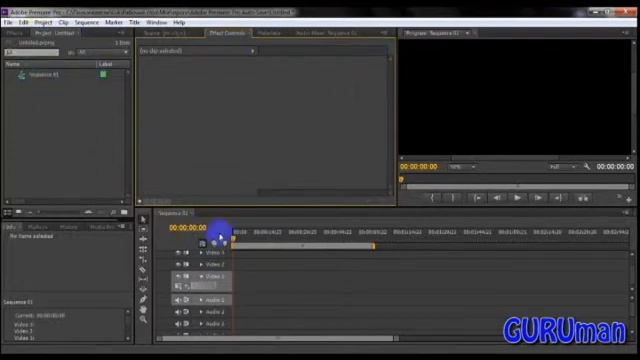The image size is (640, 360).
Task: Open the Edit menu
Action: coord(23,22)
